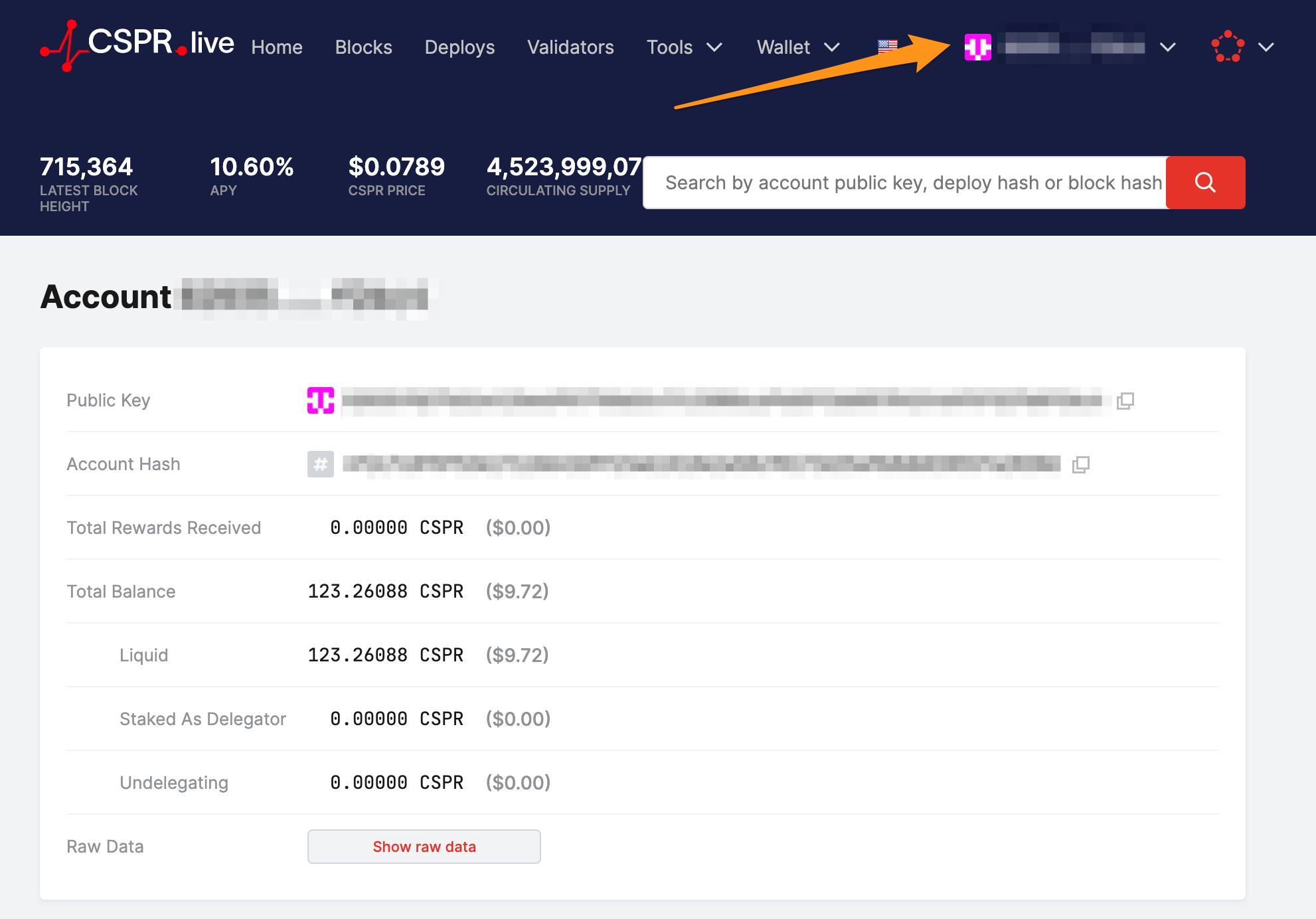Open the Blocks page
The width and height of the screenshot is (1316, 919).
(x=363, y=47)
